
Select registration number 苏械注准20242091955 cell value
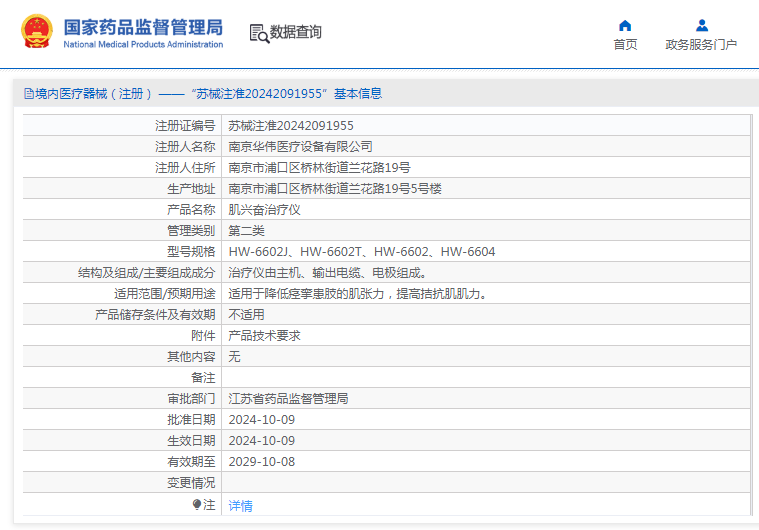(x=291, y=126)
